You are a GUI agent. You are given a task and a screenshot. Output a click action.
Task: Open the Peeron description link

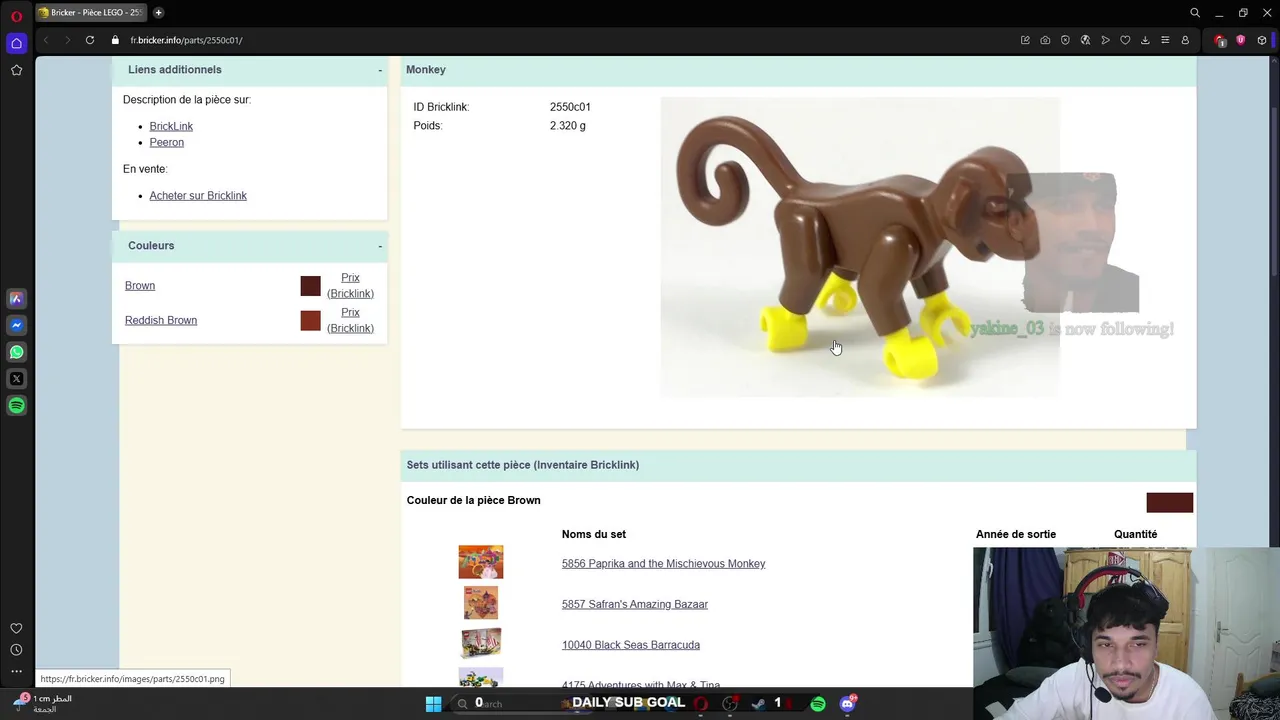click(166, 142)
